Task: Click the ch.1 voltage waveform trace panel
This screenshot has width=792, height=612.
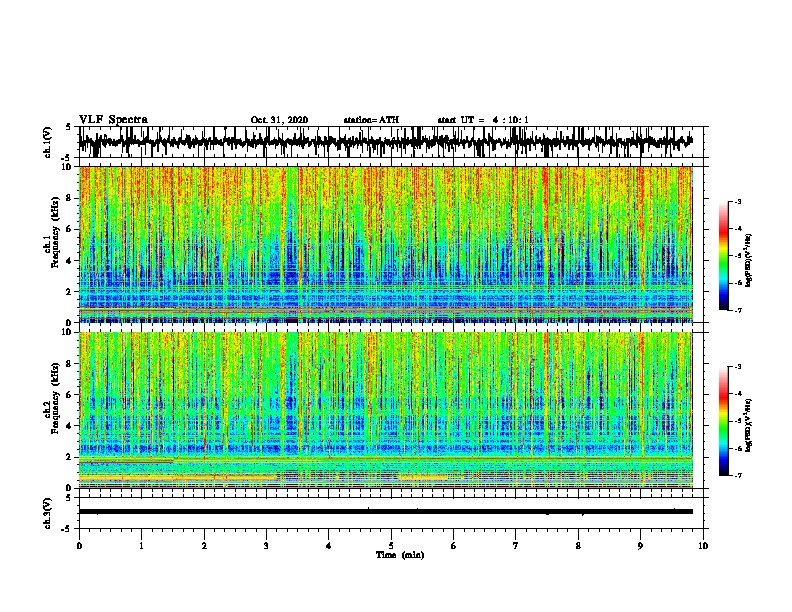Action: coord(390,142)
